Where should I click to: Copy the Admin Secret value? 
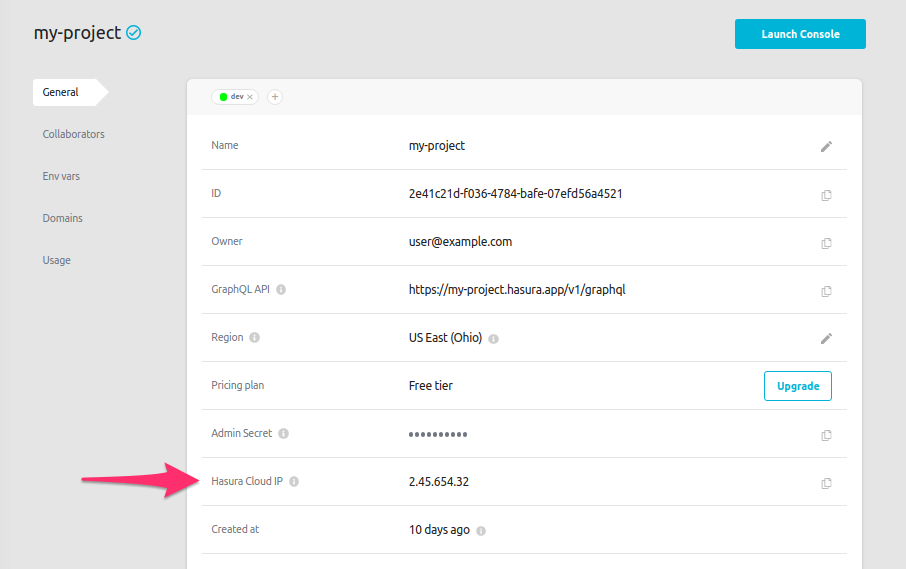pyautogui.click(x=826, y=435)
